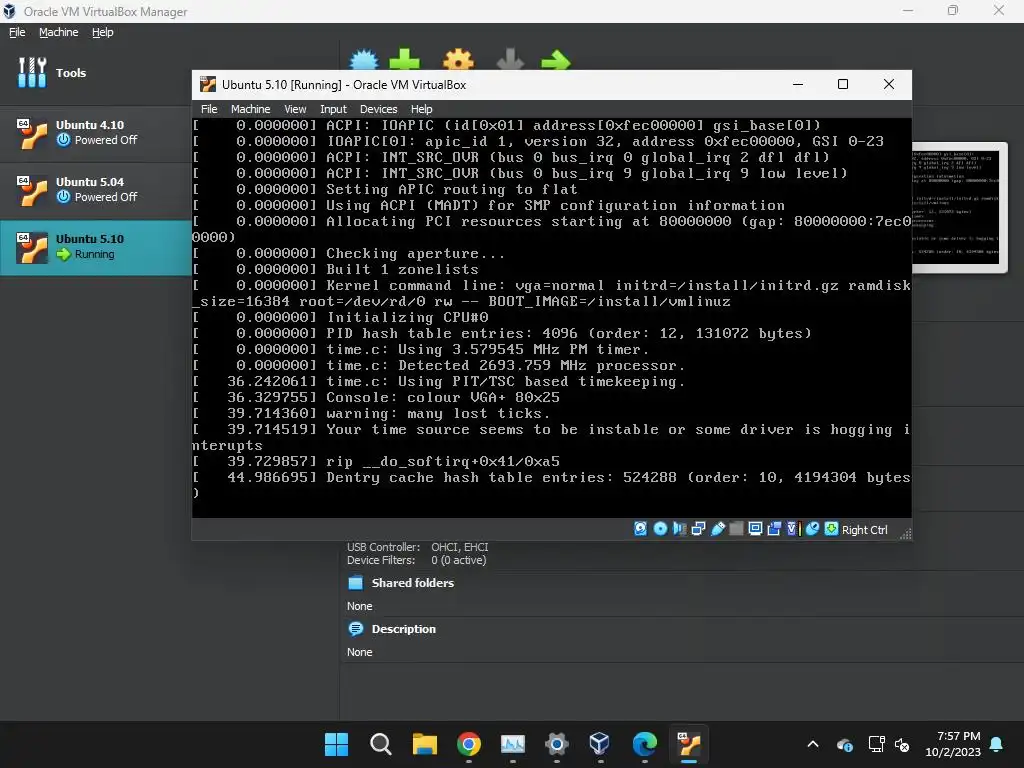Viewport: 1024px width, 768px height.
Task: Expand the hidden system tray icons chevron
Action: [812, 744]
